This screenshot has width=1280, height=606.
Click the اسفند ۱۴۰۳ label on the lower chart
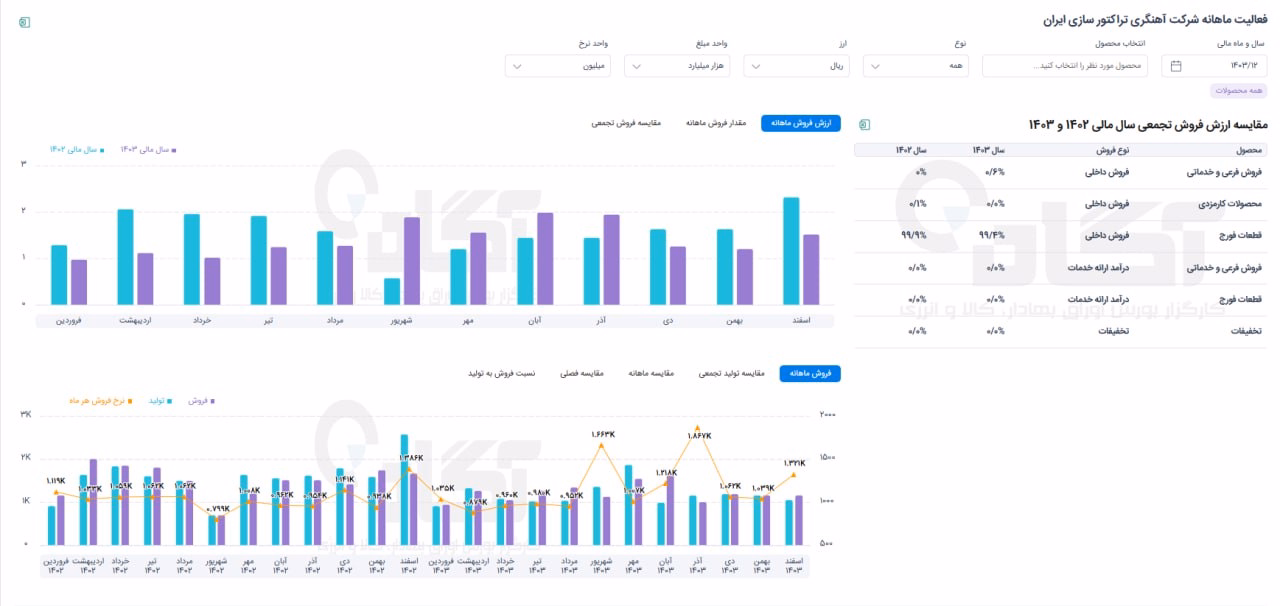pos(794,566)
